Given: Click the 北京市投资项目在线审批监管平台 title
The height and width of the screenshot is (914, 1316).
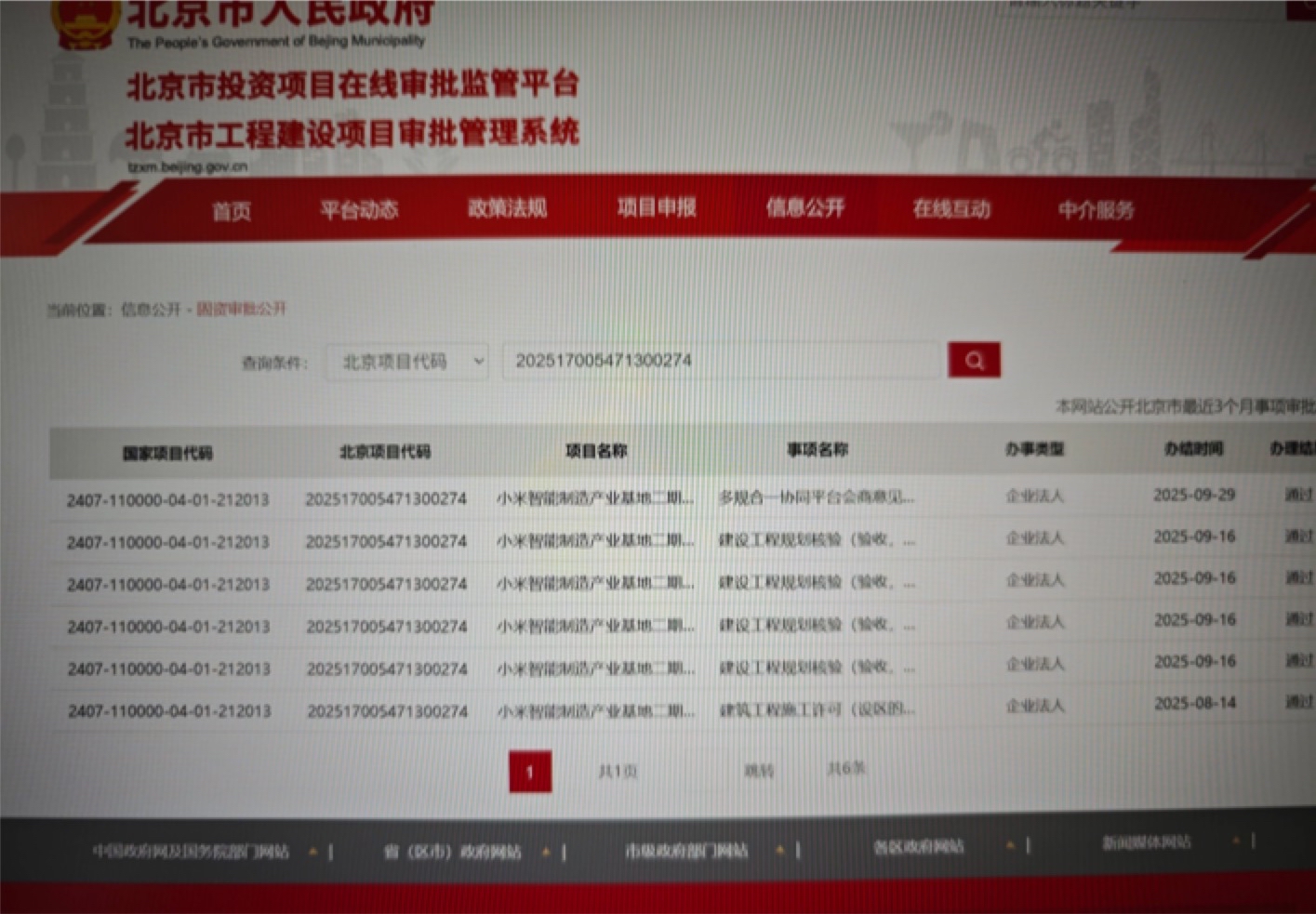Looking at the screenshot, I should [352, 86].
